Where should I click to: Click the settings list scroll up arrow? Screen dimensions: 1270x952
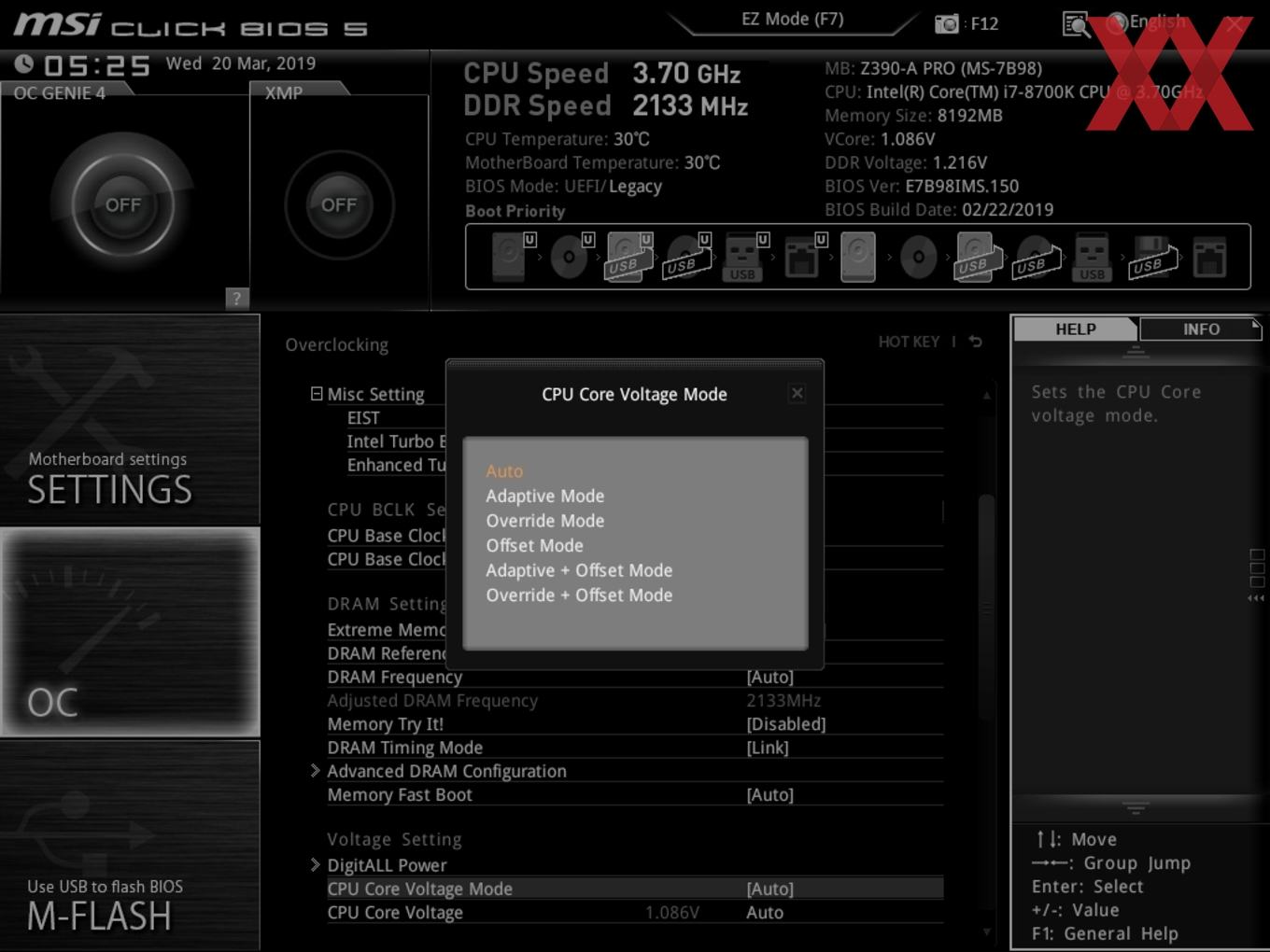(x=987, y=396)
